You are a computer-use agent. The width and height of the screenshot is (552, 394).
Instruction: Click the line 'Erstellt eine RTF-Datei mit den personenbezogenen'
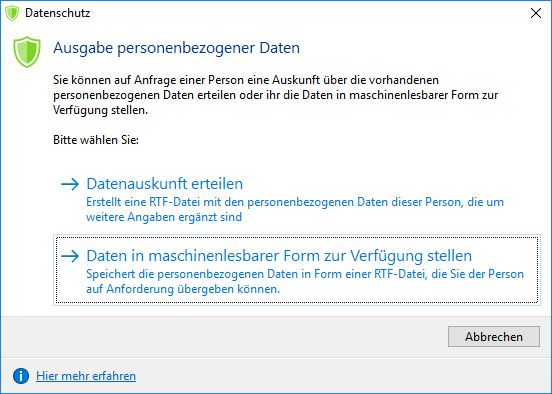(295, 202)
